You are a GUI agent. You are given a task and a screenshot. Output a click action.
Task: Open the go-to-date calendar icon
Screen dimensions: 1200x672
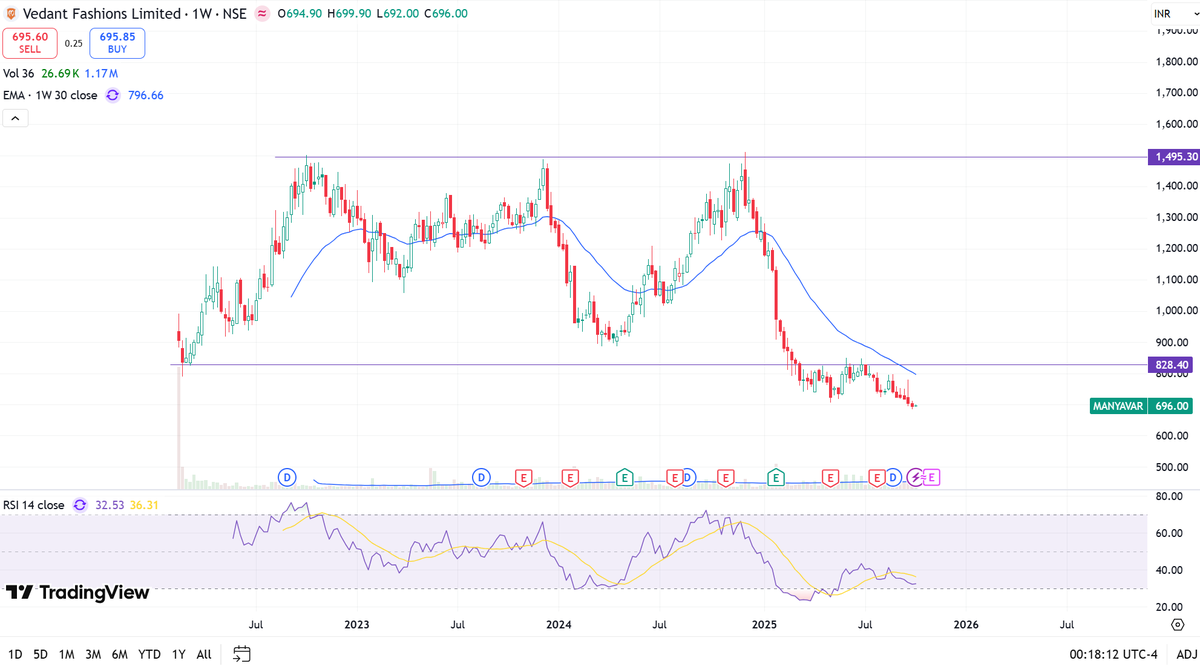[241, 654]
